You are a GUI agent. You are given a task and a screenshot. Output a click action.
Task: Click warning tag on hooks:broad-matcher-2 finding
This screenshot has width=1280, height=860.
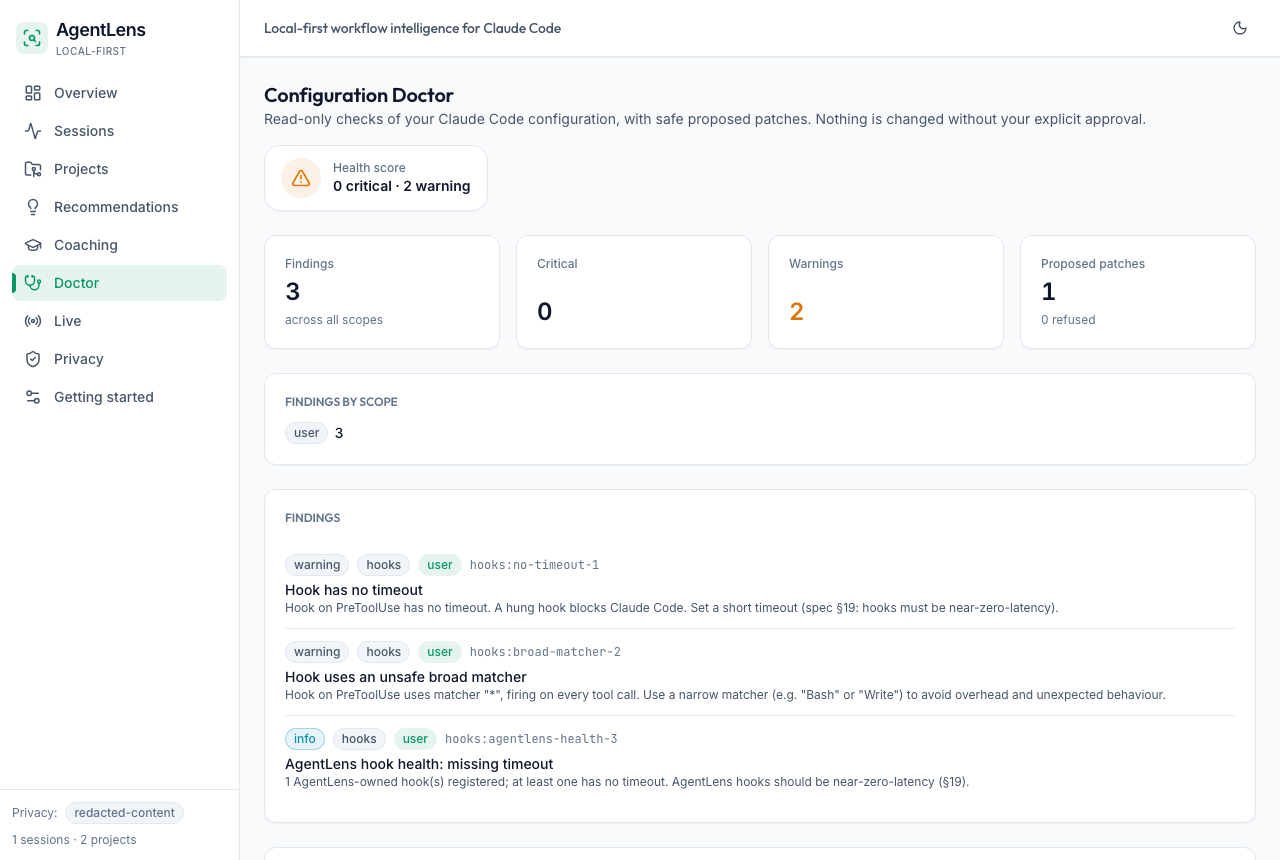click(x=317, y=652)
